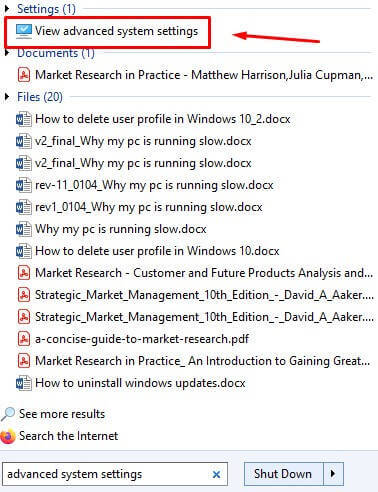Screen dimensions: 378x492
Task: Click Word icon beside rev1_0104_Why my pc file
Action: 24,207
